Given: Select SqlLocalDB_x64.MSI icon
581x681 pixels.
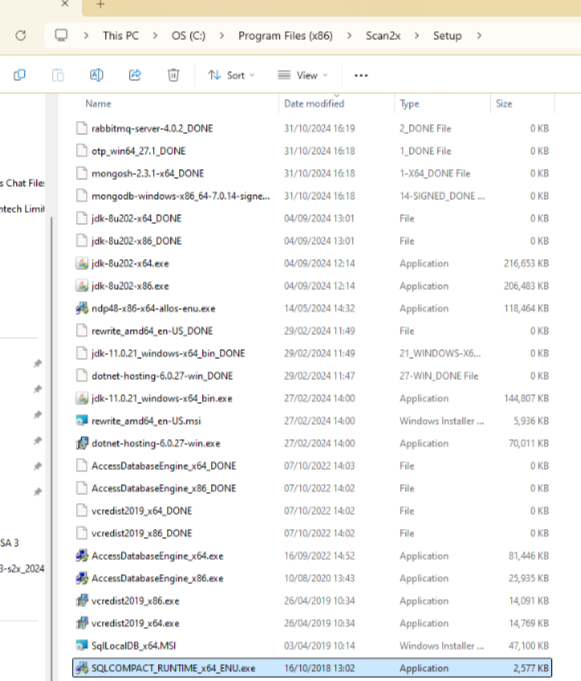Looking at the screenshot, I should point(82,646).
